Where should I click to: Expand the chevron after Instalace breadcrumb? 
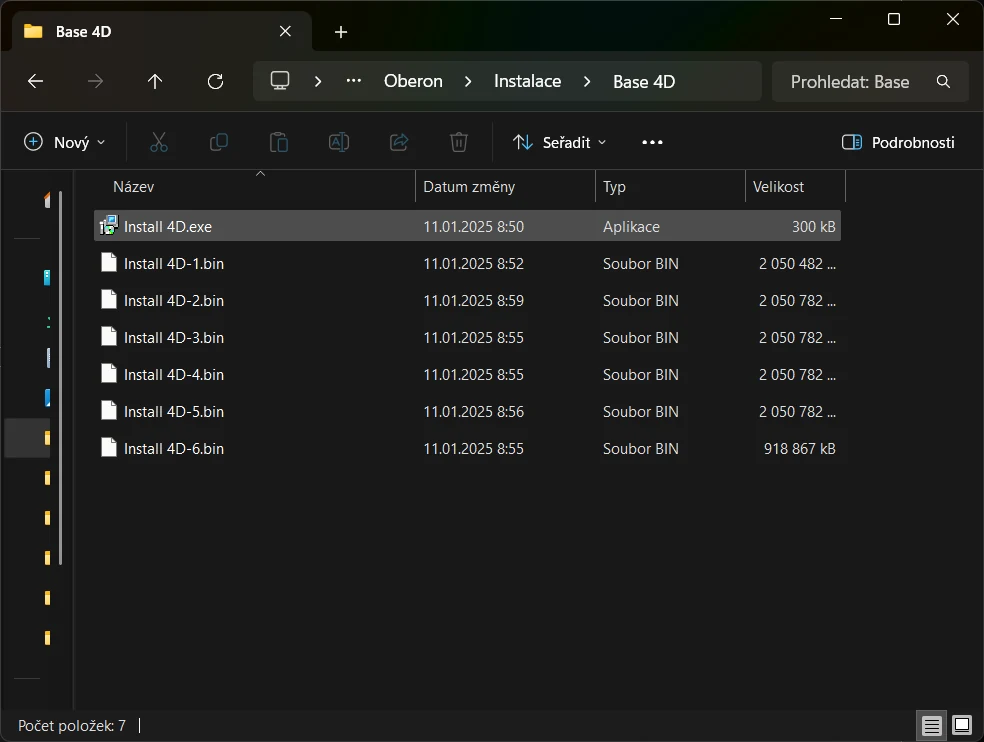(587, 82)
